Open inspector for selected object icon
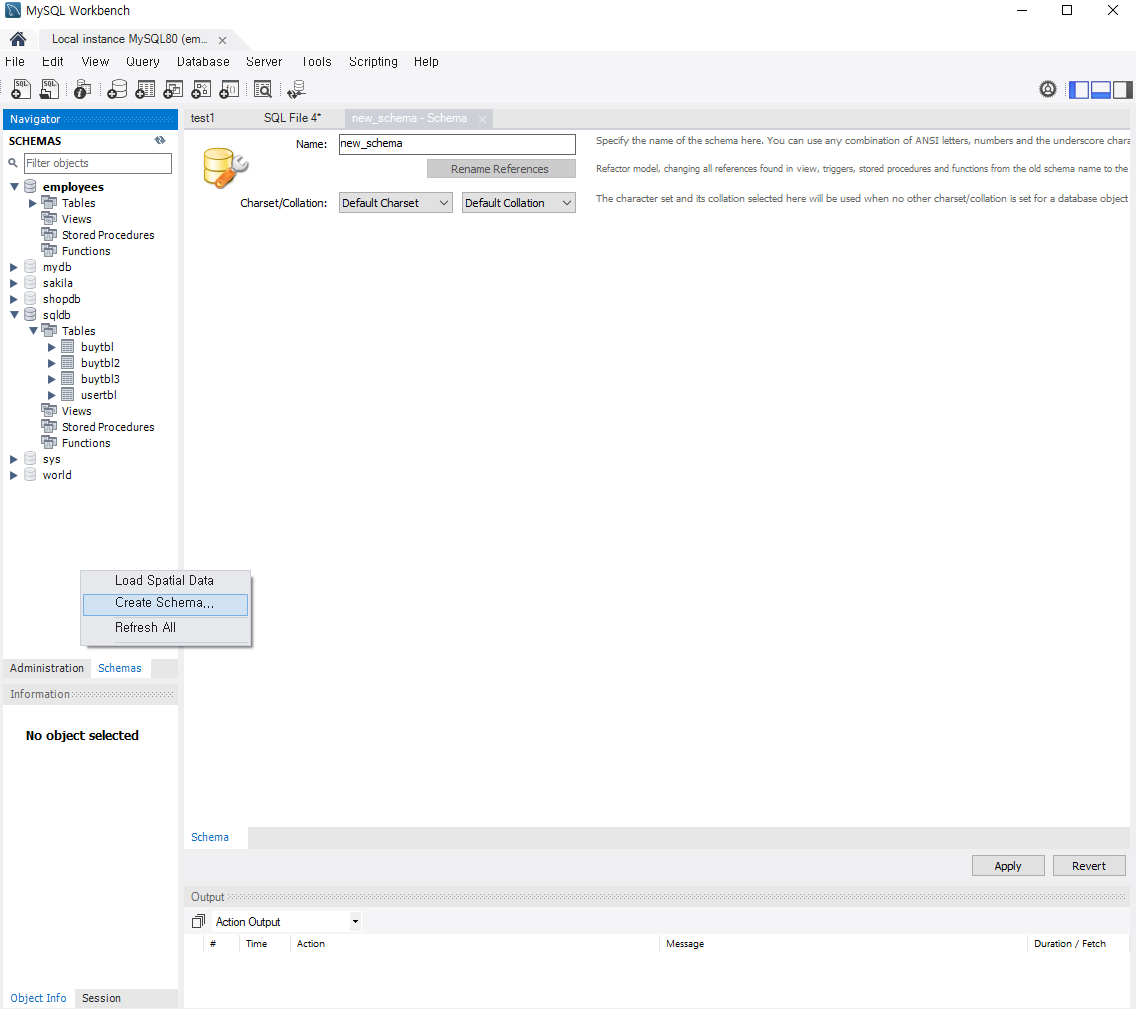Image resolution: width=1137 pixels, height=1009 pixels. click(83, 89)
